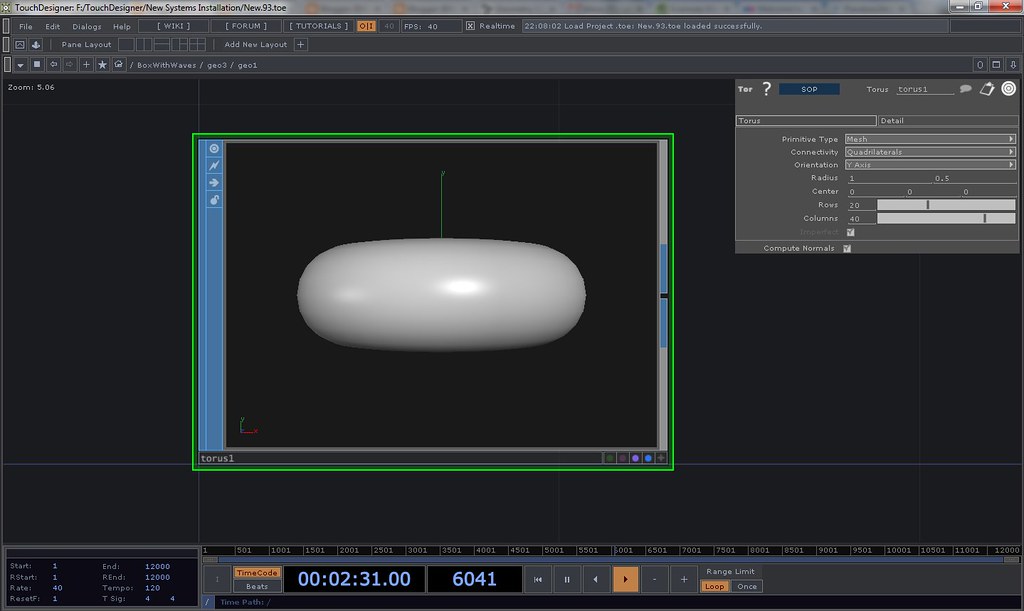Toggle the Realtime checkbox
Image resolution: width=1024 pixels, height=611 pixels.
471,26
